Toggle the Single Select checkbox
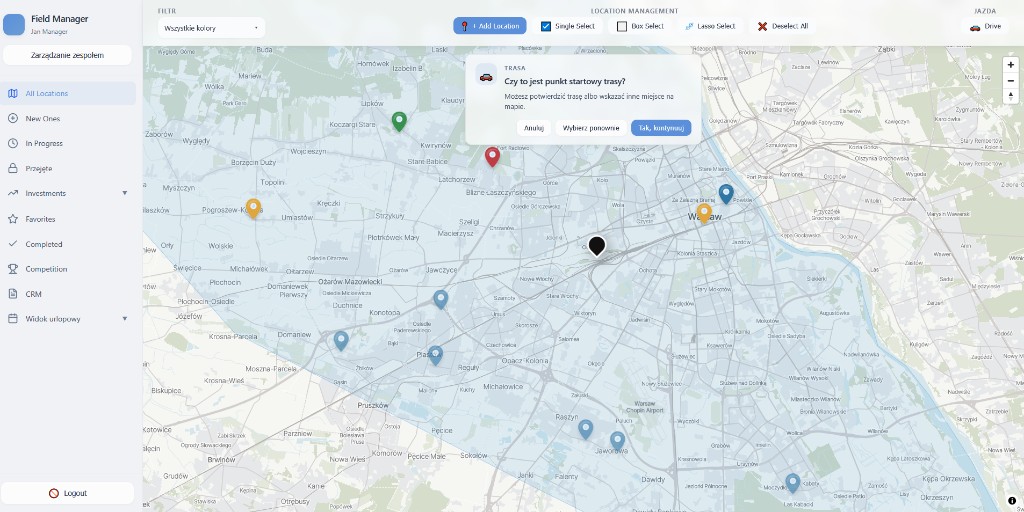Image resolution: width=1024 pixels, height=512 pixels. click(546, 26)
